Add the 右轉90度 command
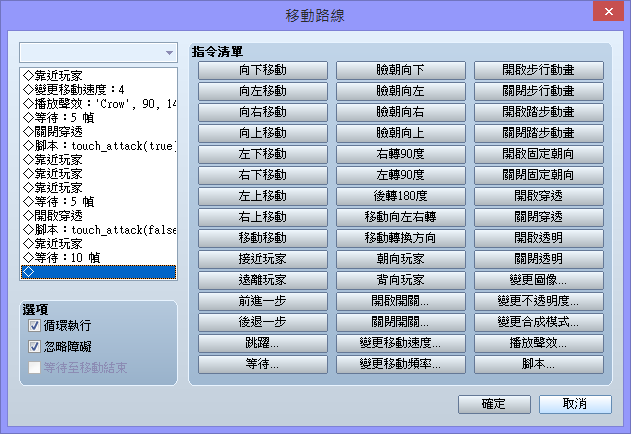Screen dimensions: 631x434 [x=400, y=154]
